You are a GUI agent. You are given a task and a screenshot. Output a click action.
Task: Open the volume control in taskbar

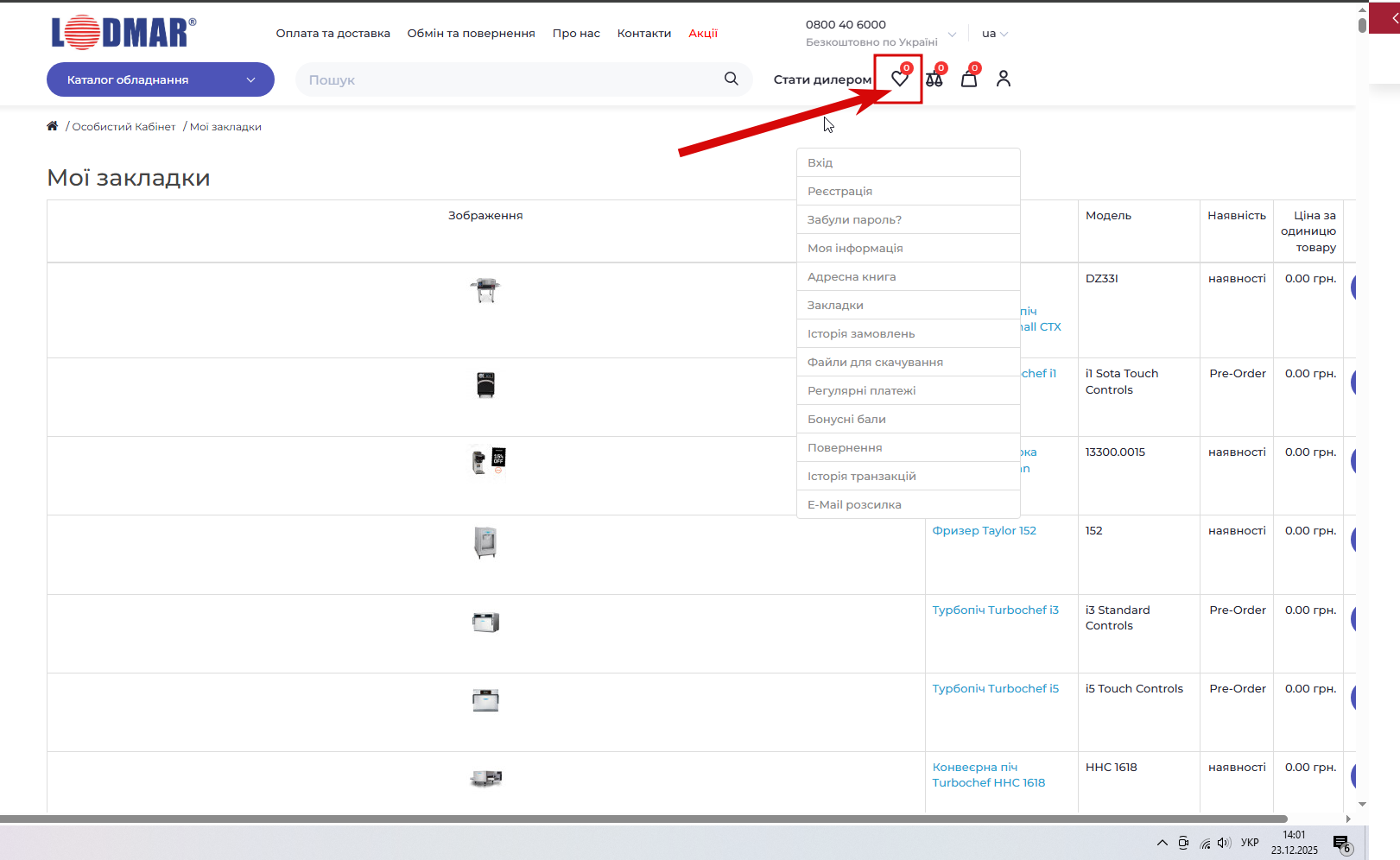(x=1224, y=843)
